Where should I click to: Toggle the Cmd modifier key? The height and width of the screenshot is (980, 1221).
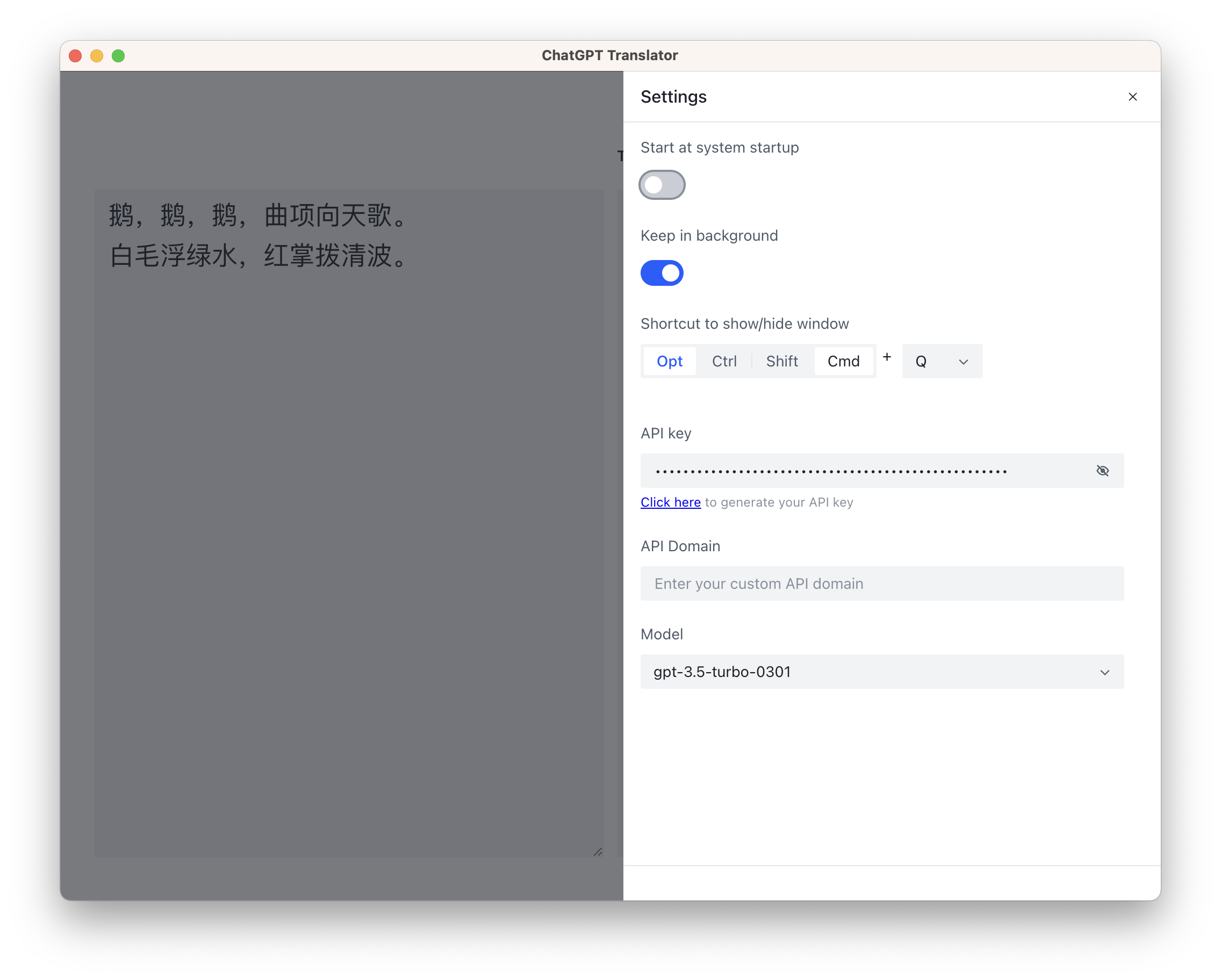(843, 361)
